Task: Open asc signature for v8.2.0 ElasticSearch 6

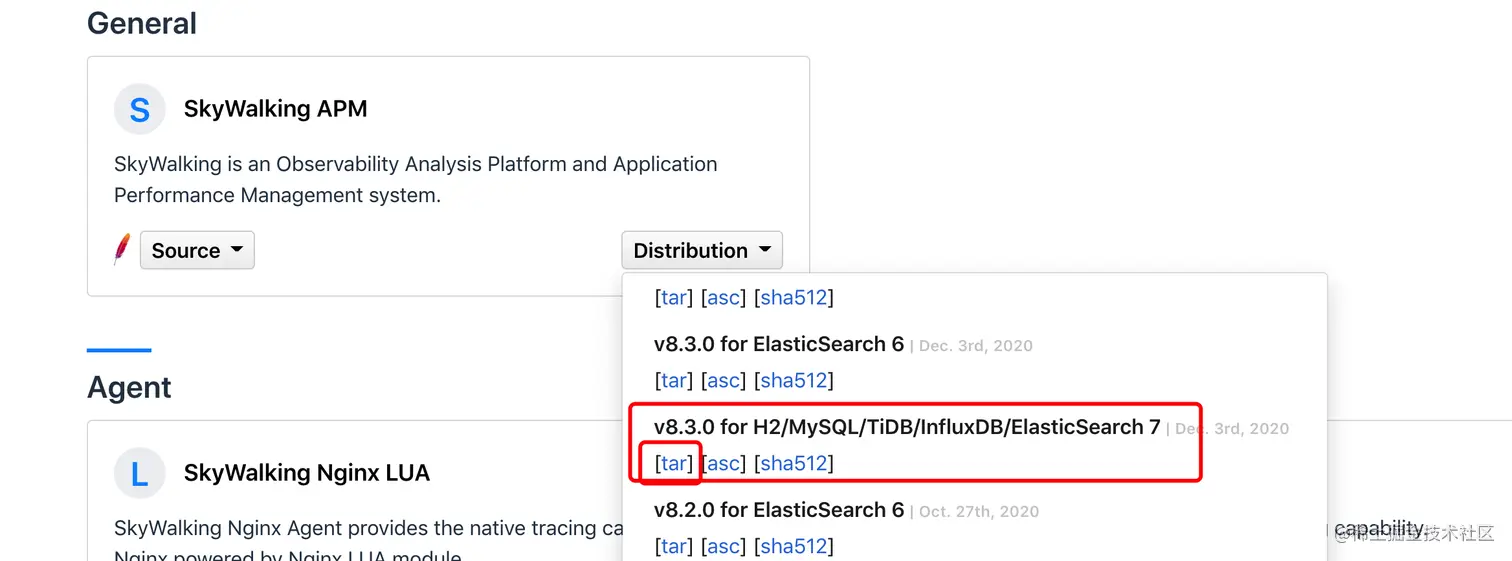Action: (724, 546)
